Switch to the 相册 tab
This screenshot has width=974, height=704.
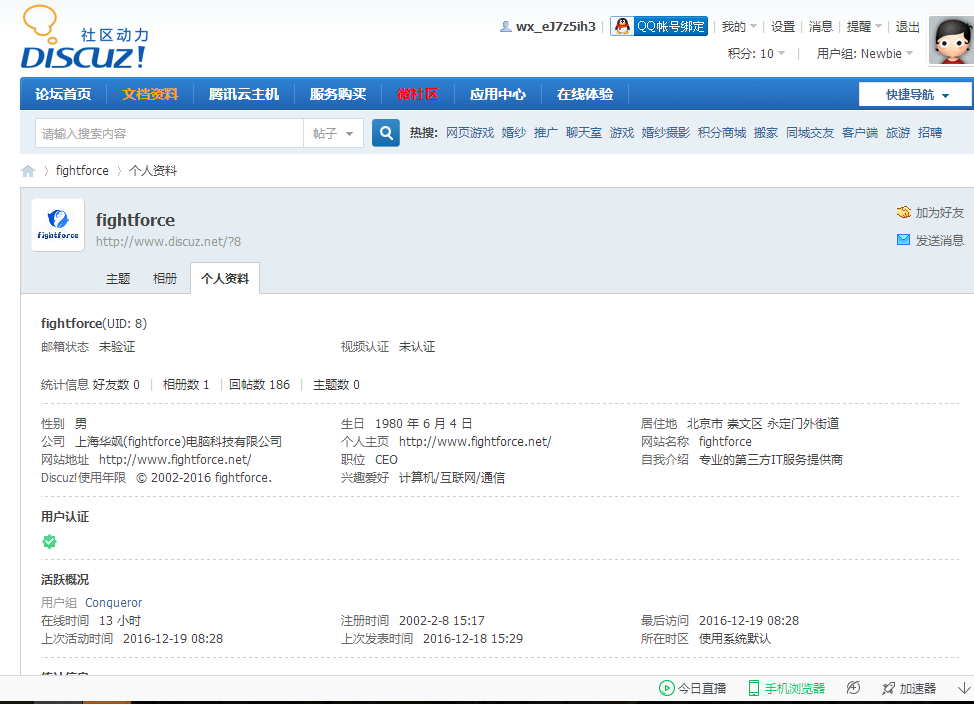165,278
